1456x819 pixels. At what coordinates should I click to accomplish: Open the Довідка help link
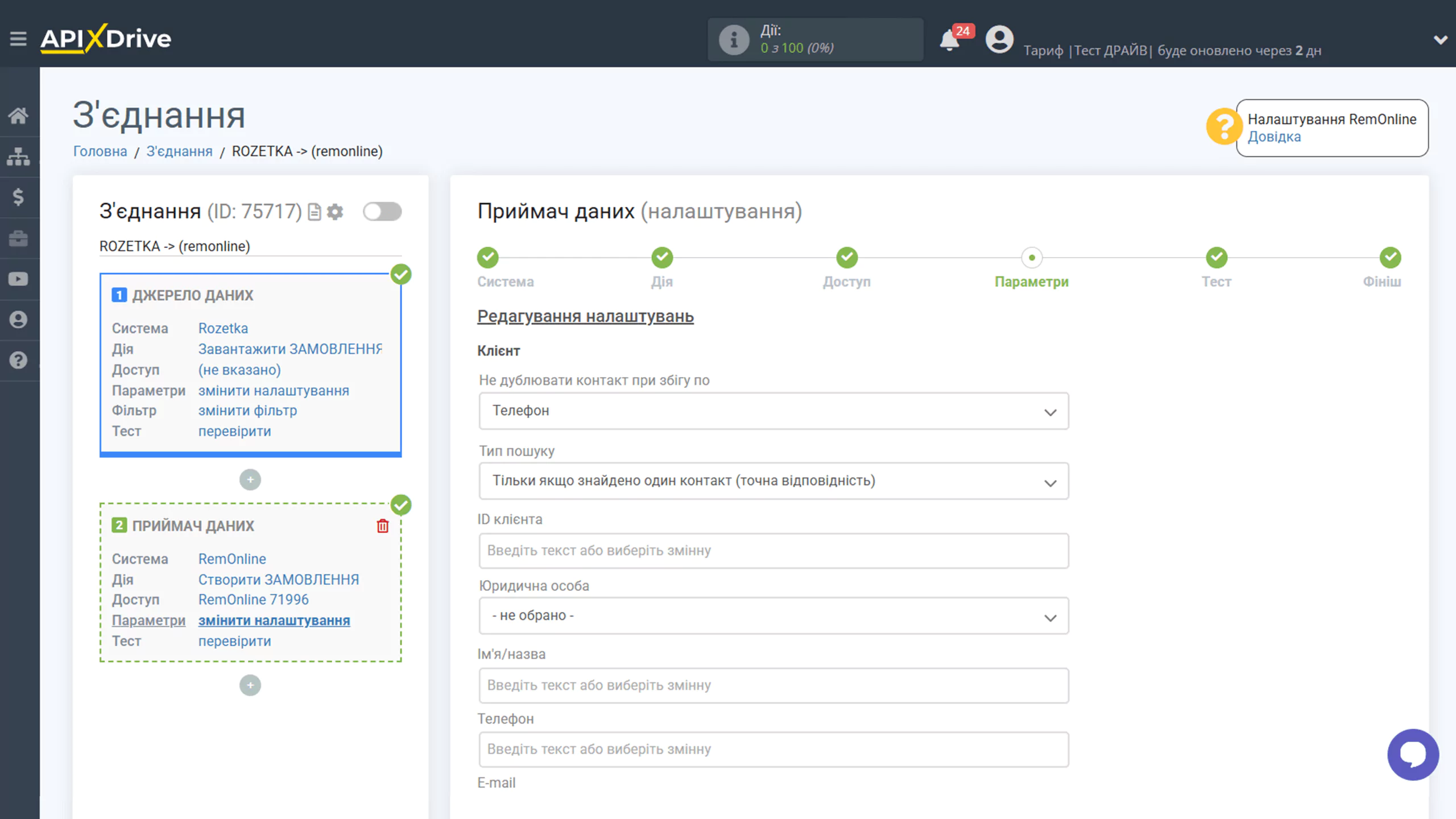click(x=1274, y=137)
